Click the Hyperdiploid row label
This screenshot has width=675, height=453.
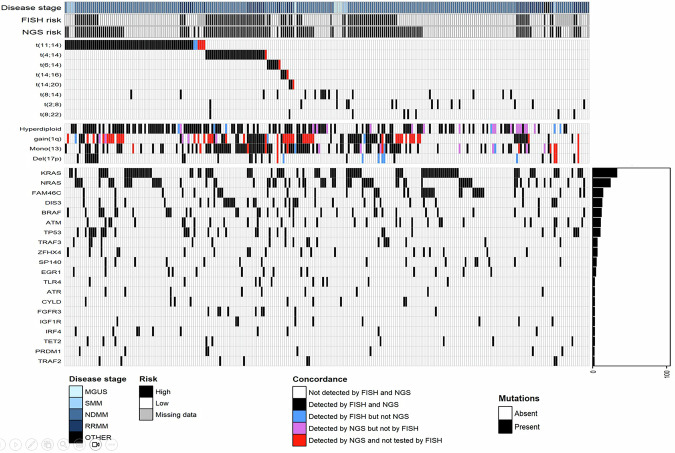click(x=40, y=129)
